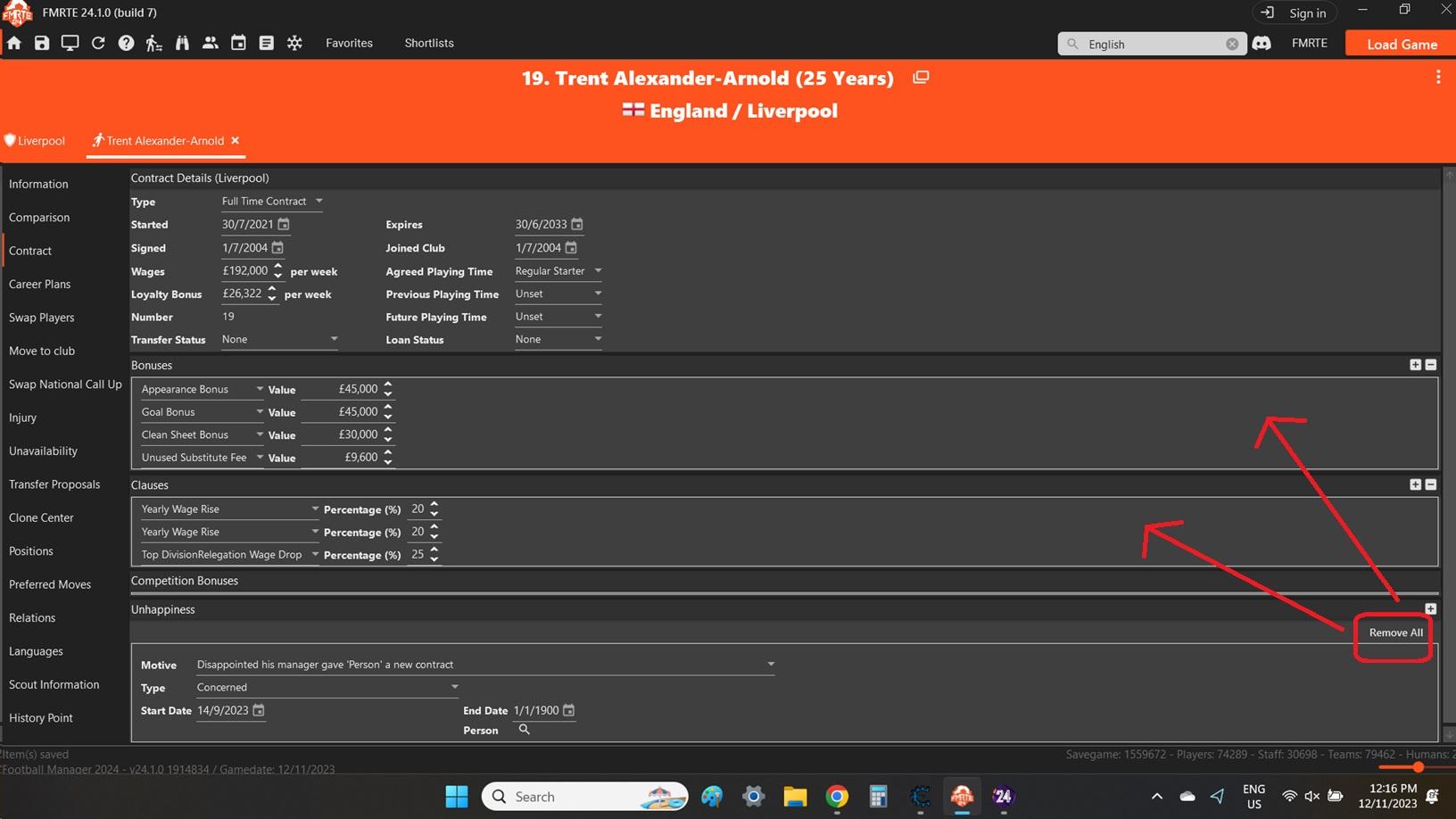
Task: Click the walking person transfer icon
Action: click(153, 43)
